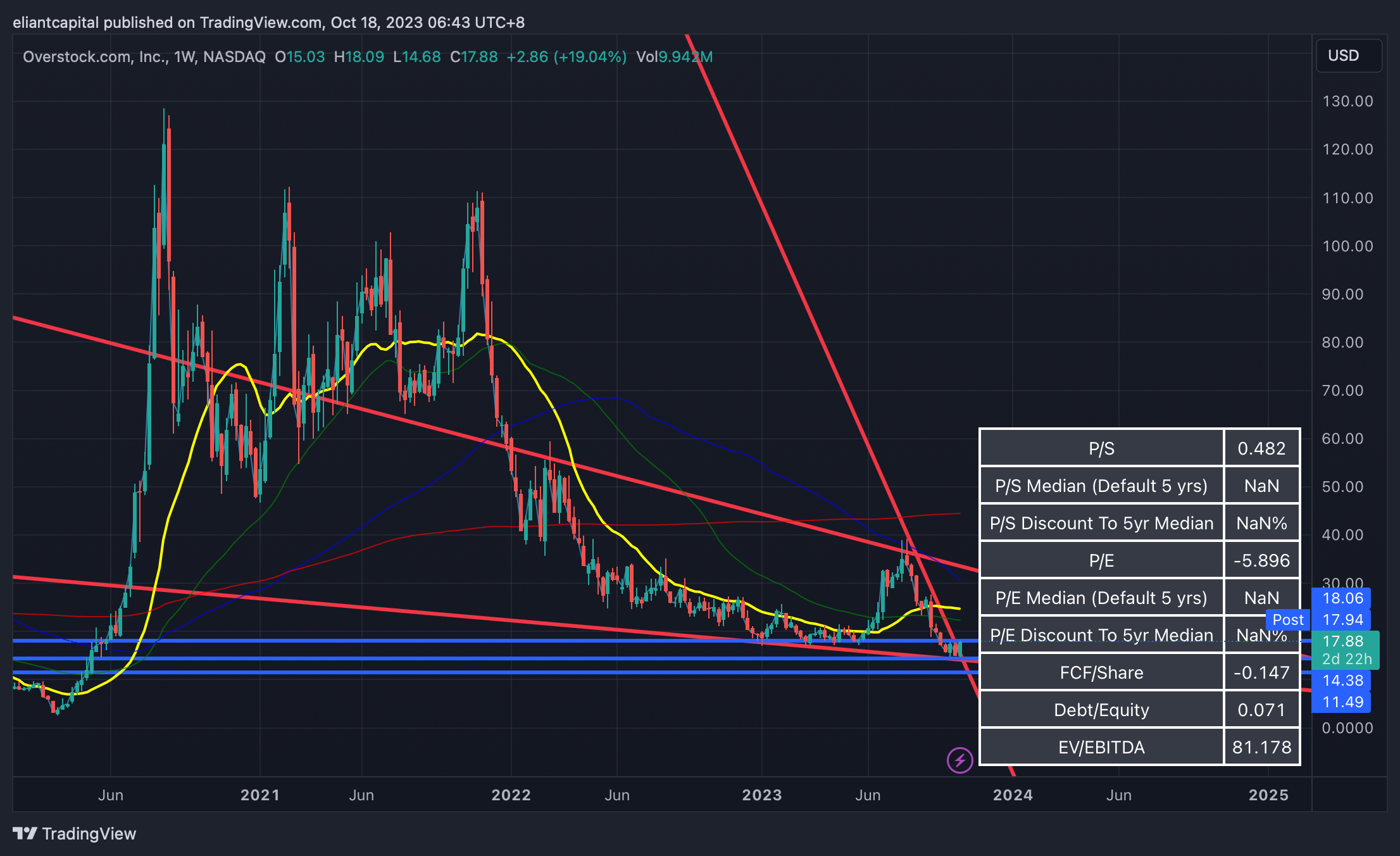Click the blue Post price label
Image resolution: width=1400 pixels, height=856 pixels.
point(1288,620)
